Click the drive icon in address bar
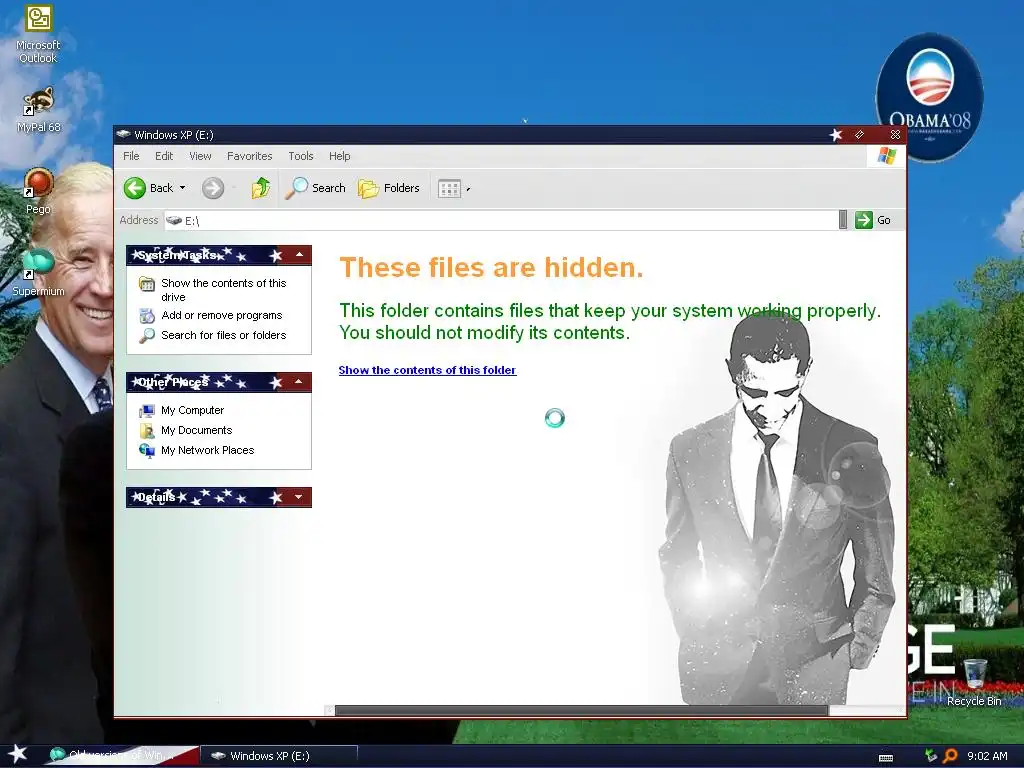1024x768 pixels. click(x=174, y=220)
